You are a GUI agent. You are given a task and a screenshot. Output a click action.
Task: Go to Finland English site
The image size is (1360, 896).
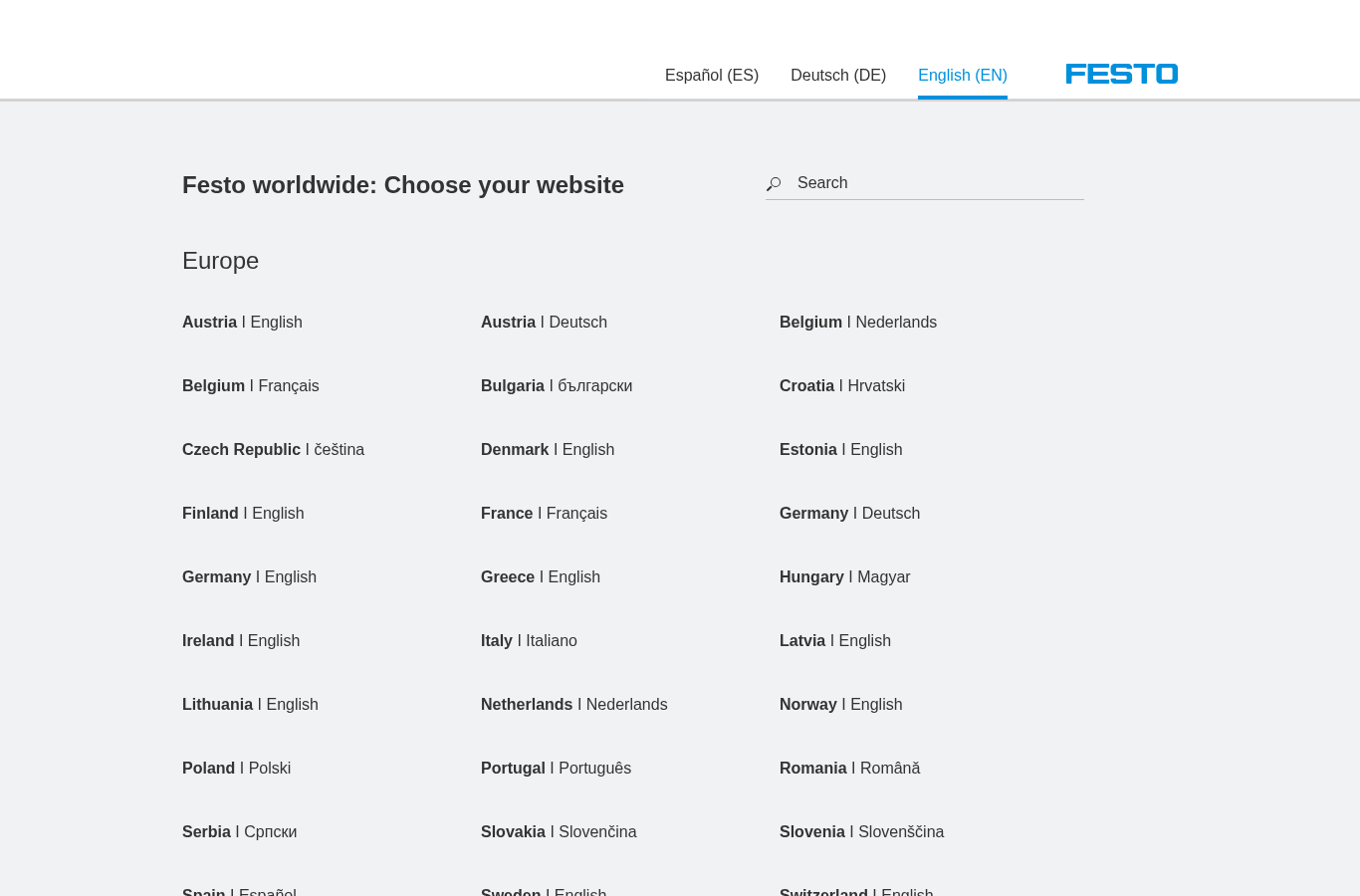click(x=243, y=514)
